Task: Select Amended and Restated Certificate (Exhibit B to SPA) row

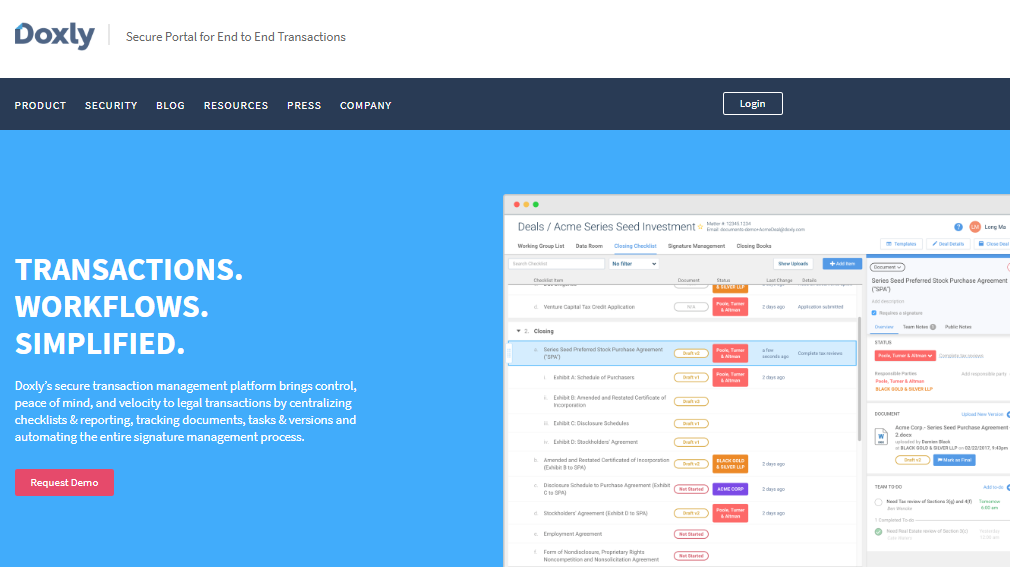Action: [683, 464]
